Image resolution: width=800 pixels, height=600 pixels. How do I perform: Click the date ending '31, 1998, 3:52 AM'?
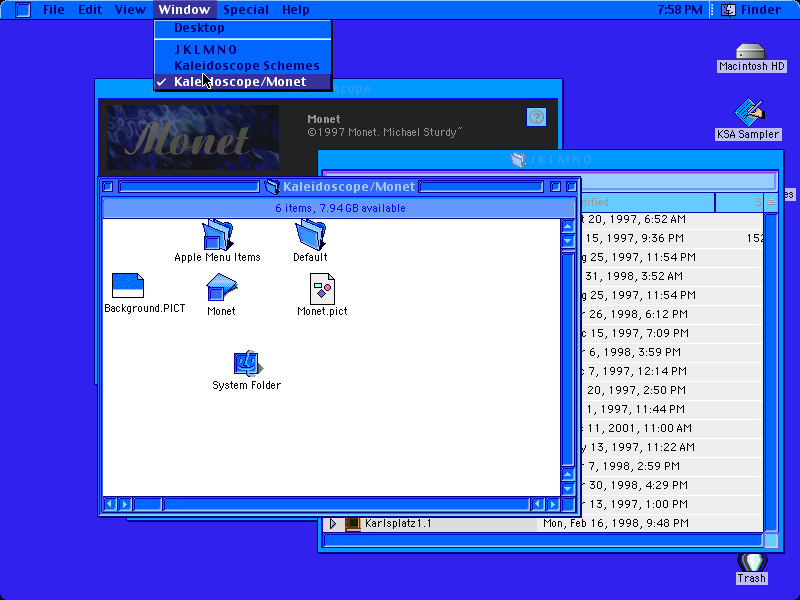632,277
